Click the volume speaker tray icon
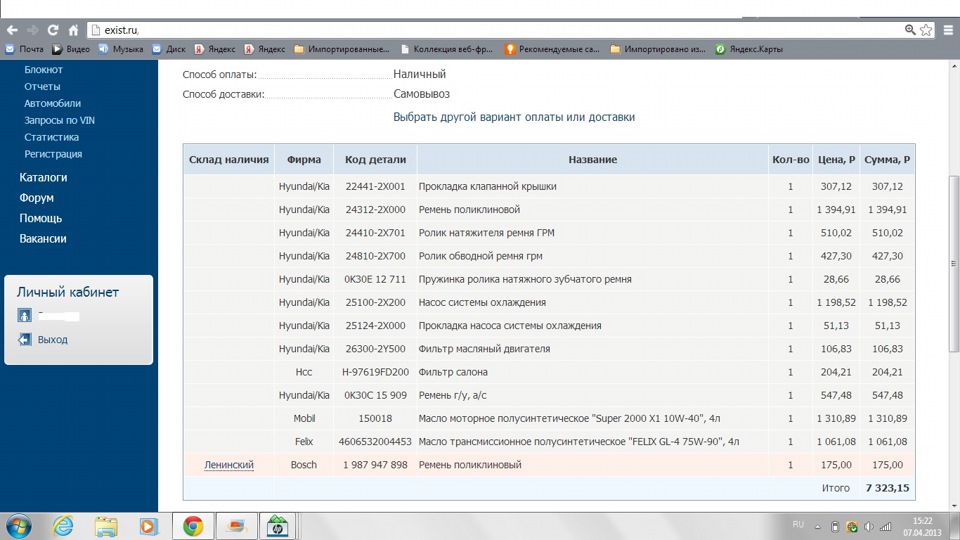Viewport: 960px width, 540px height. tap(869, 527)
